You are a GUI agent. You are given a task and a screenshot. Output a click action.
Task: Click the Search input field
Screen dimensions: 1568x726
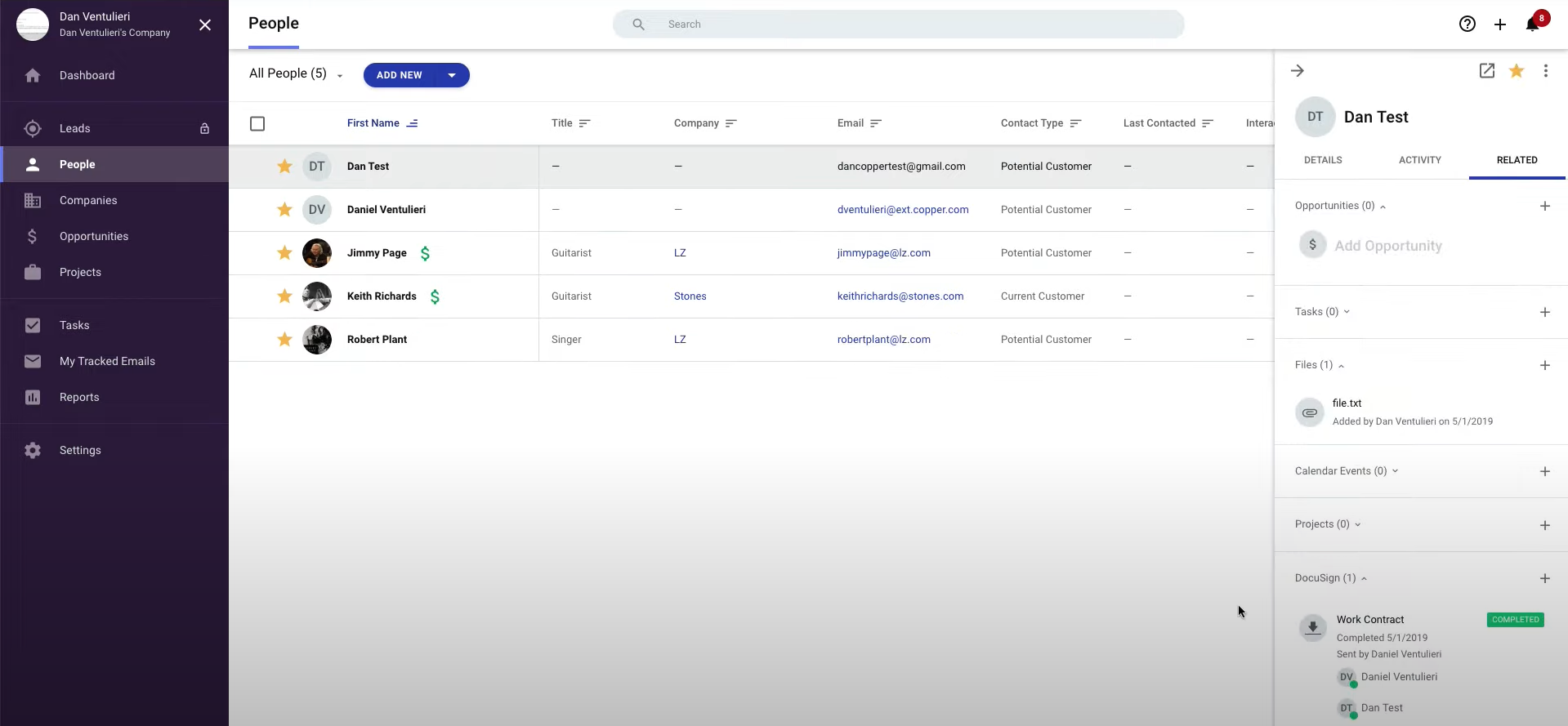coord(899,24)
